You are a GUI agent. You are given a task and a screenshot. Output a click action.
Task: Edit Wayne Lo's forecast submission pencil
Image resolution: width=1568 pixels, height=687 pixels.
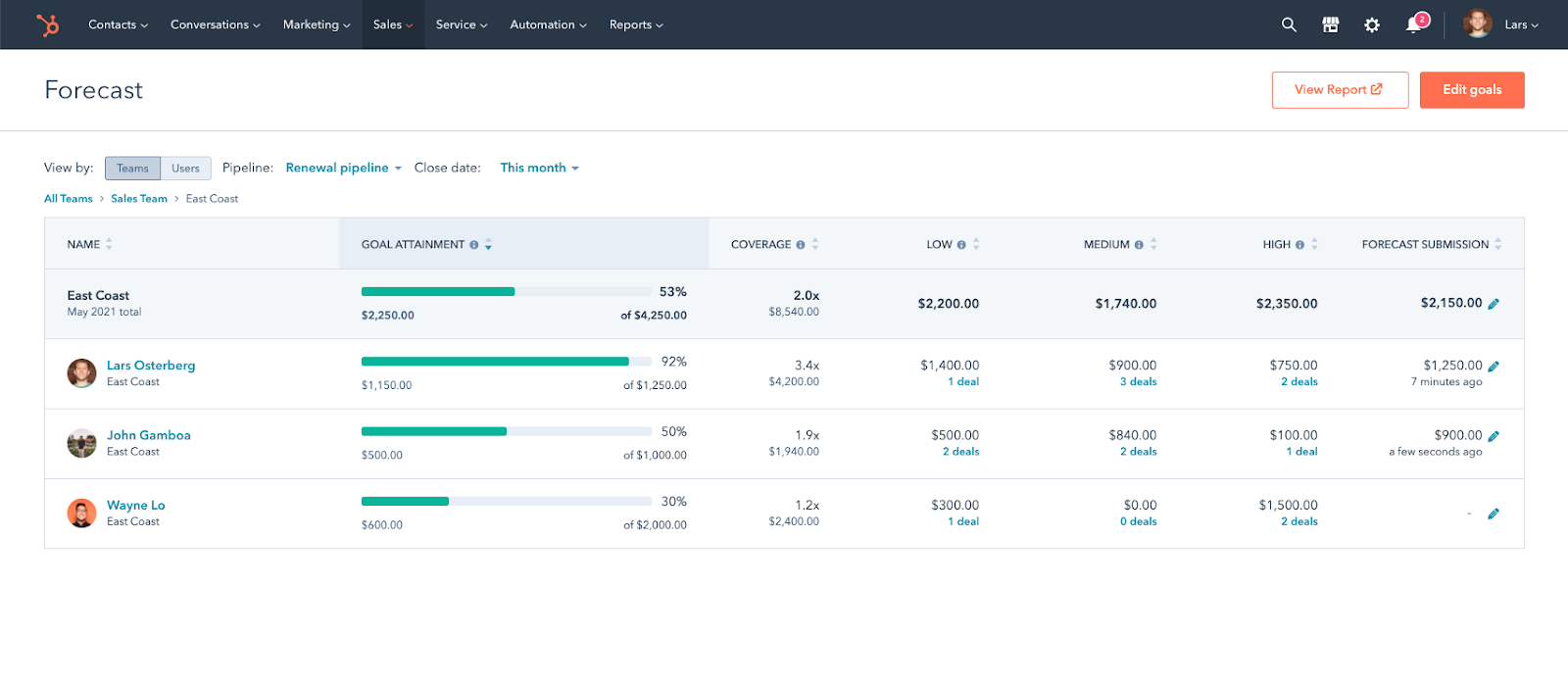tap(1494, 514)
